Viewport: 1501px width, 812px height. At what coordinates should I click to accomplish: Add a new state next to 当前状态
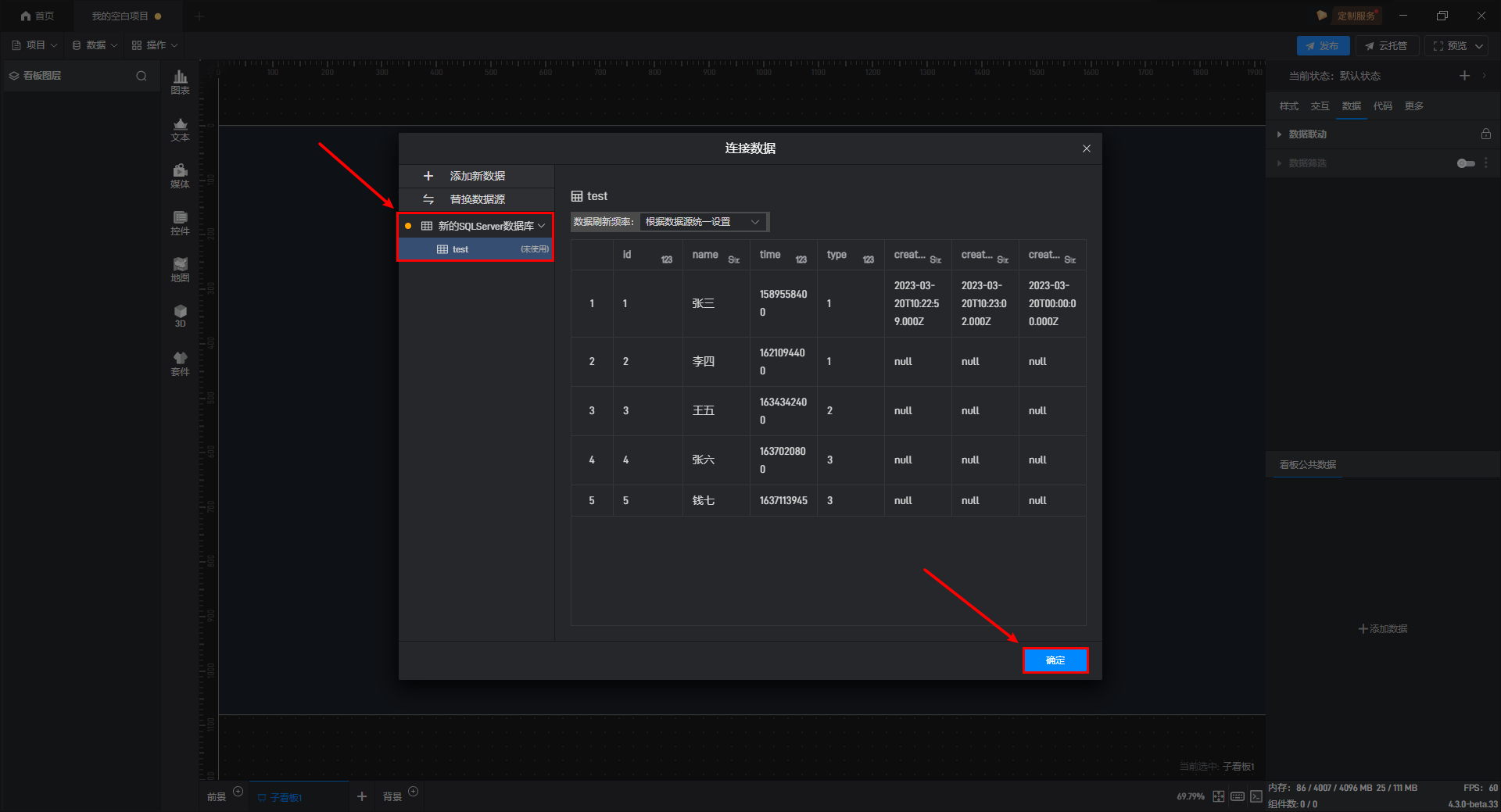[x=1464, y=76]
